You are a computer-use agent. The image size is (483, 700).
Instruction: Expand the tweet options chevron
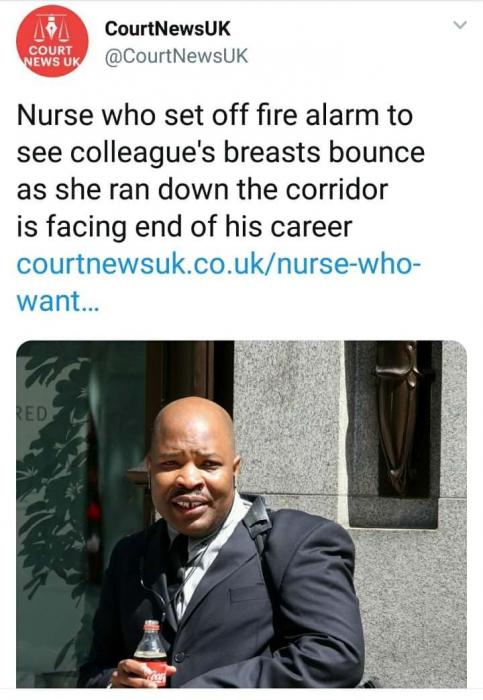pos(460,25)
